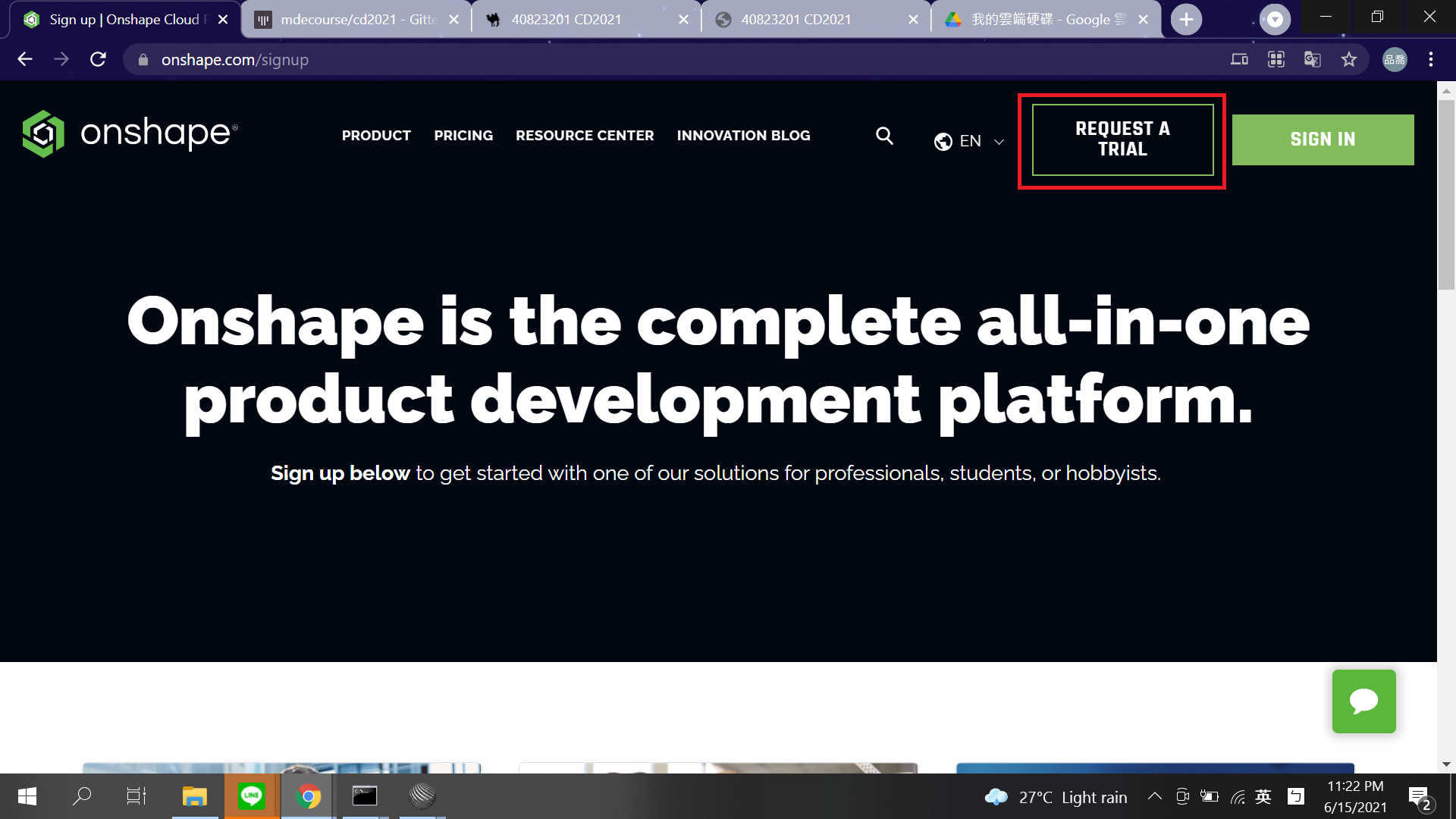
Task: Open the site search magnifier icon
Action: point(884,136)
